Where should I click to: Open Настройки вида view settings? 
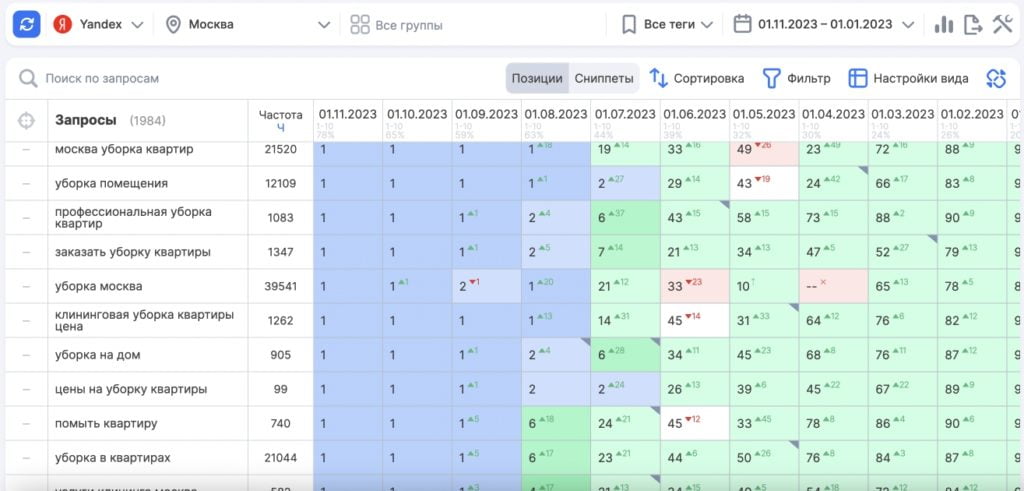908,78
